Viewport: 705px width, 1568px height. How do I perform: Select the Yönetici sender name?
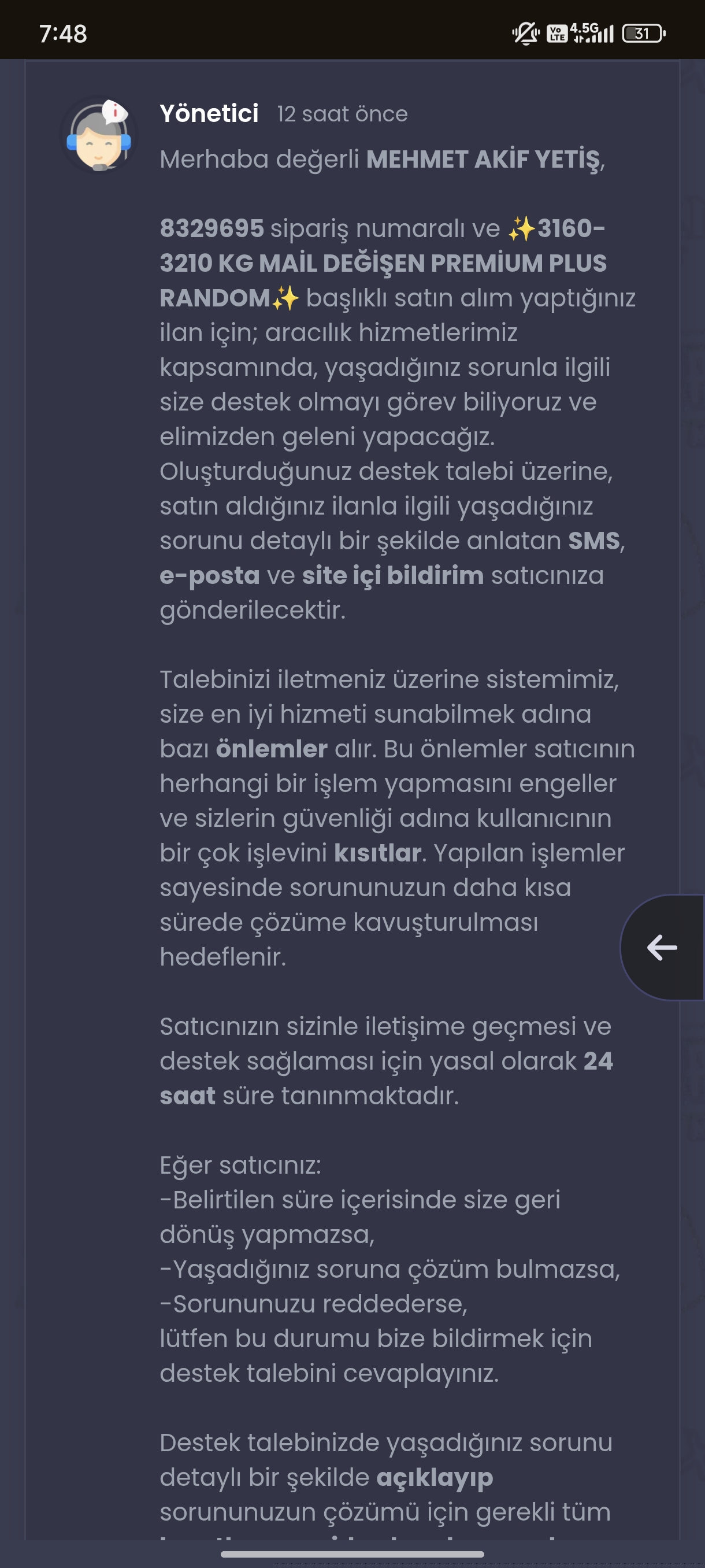[209, 114]
